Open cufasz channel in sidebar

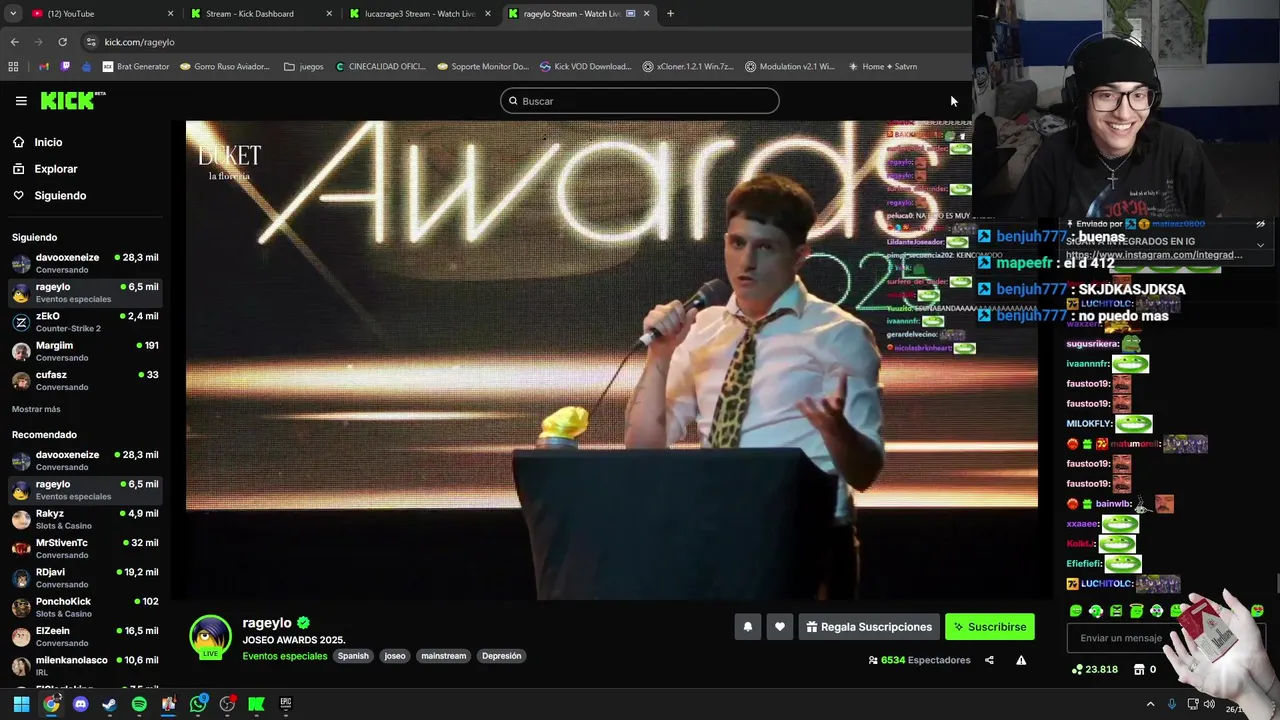coord(85,380)
